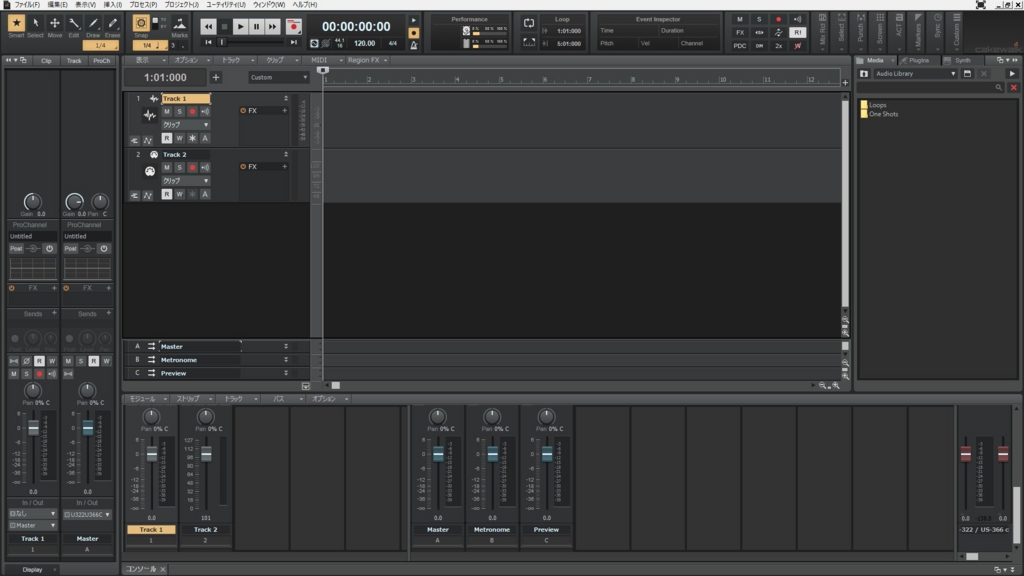Open the console モジュール menu

click(x=146, y=399)
